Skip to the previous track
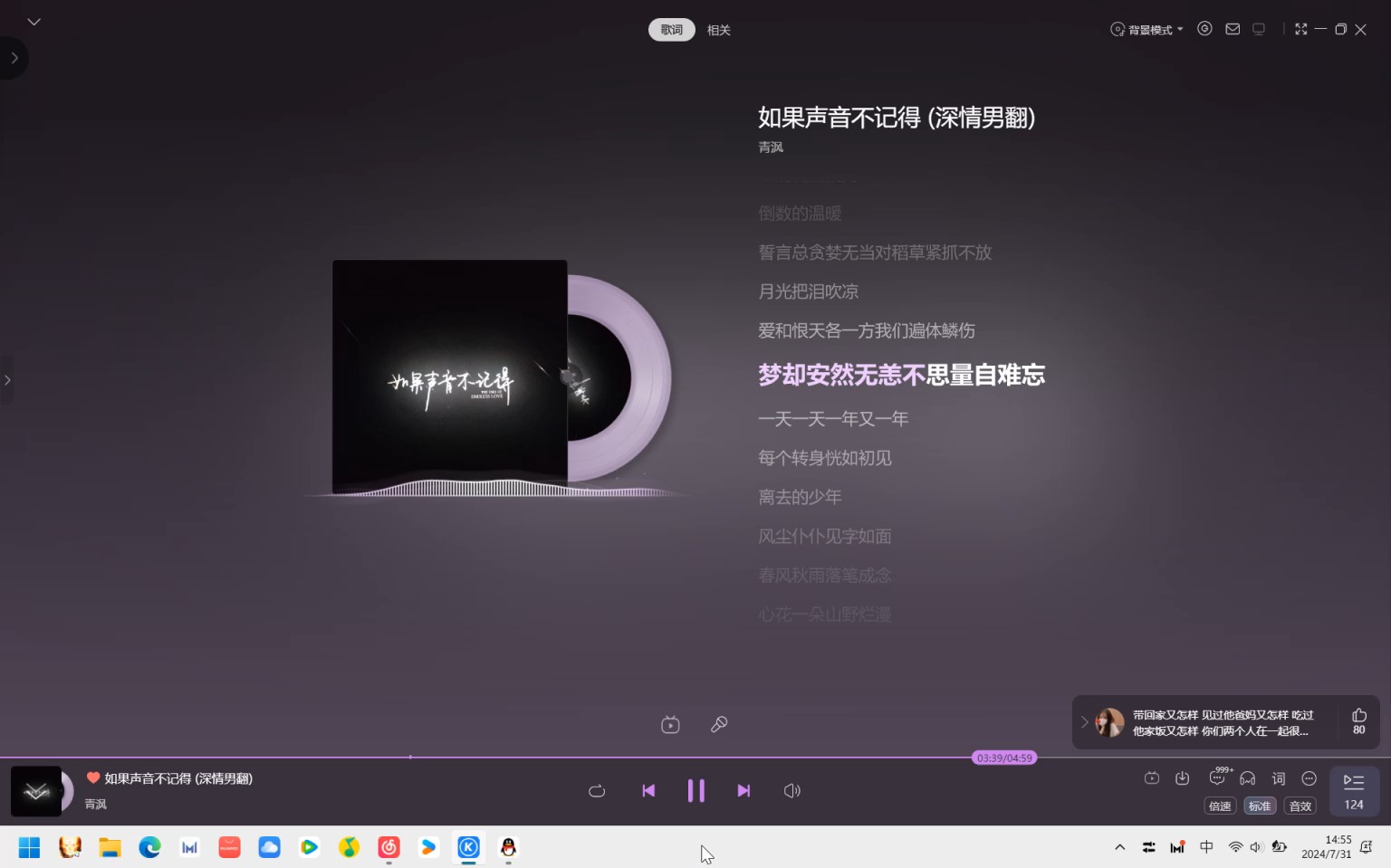The width and height of the screenshot is (1391, 868). click(x=648, y=791)
